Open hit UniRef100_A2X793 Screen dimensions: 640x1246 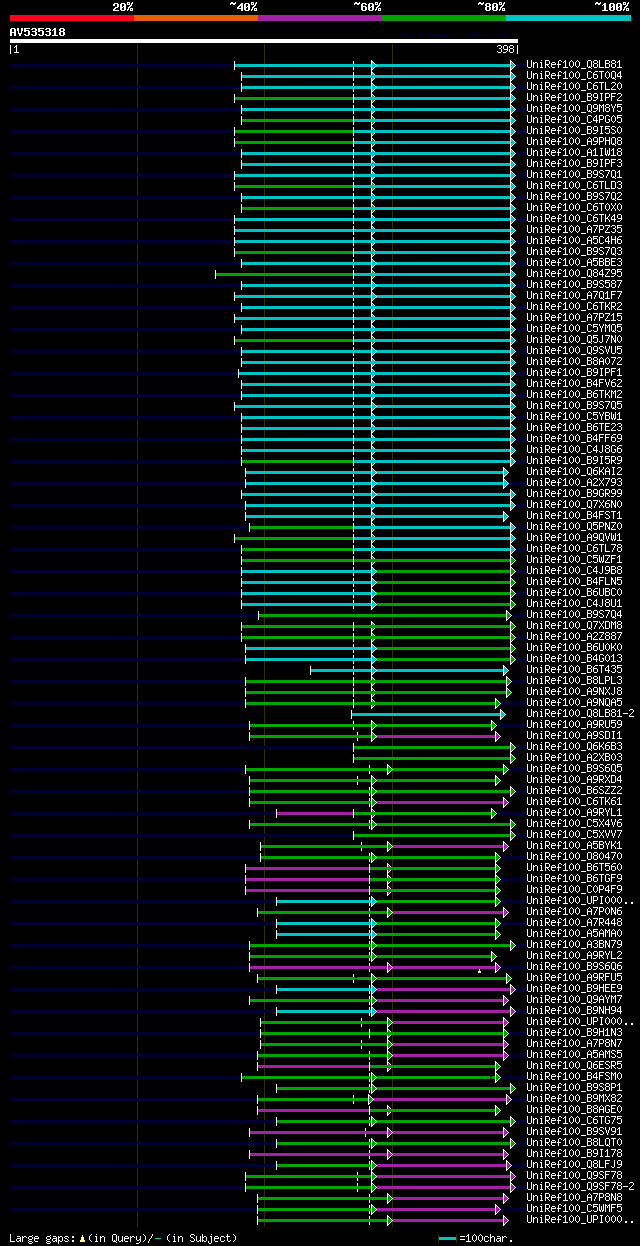[x=574, y=482]
